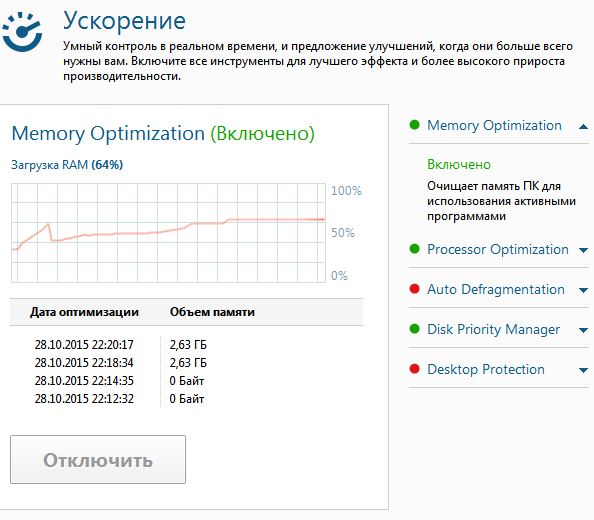Open Auto Defragmentation in the side list
This screenshot has height=520, width=594.
(496, 289)
